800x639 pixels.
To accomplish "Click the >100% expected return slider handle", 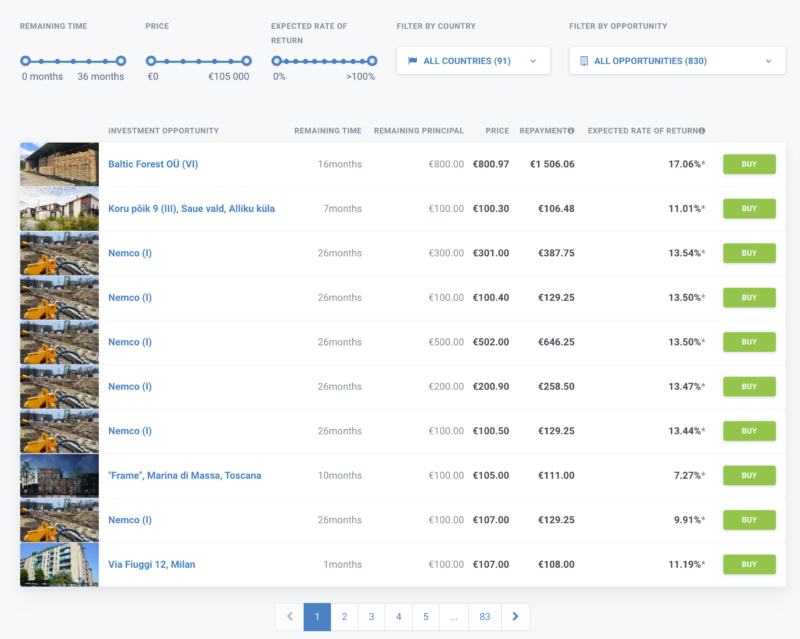I will 372,61.
